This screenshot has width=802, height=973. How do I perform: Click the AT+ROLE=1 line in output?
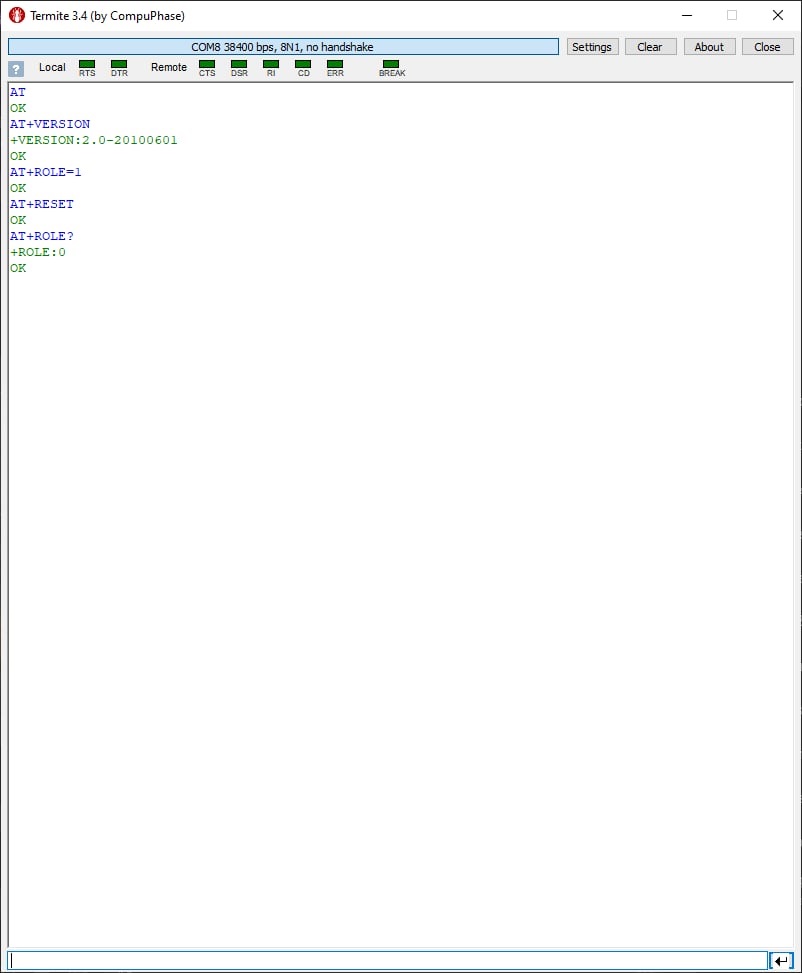click(45, 172)
